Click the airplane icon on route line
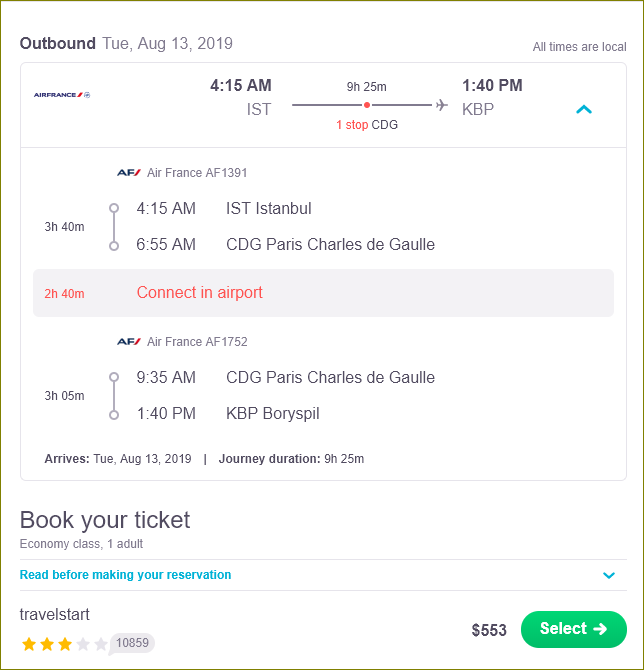Image resolution: width=644 pixels, height=670 pixels. (442, 105)
